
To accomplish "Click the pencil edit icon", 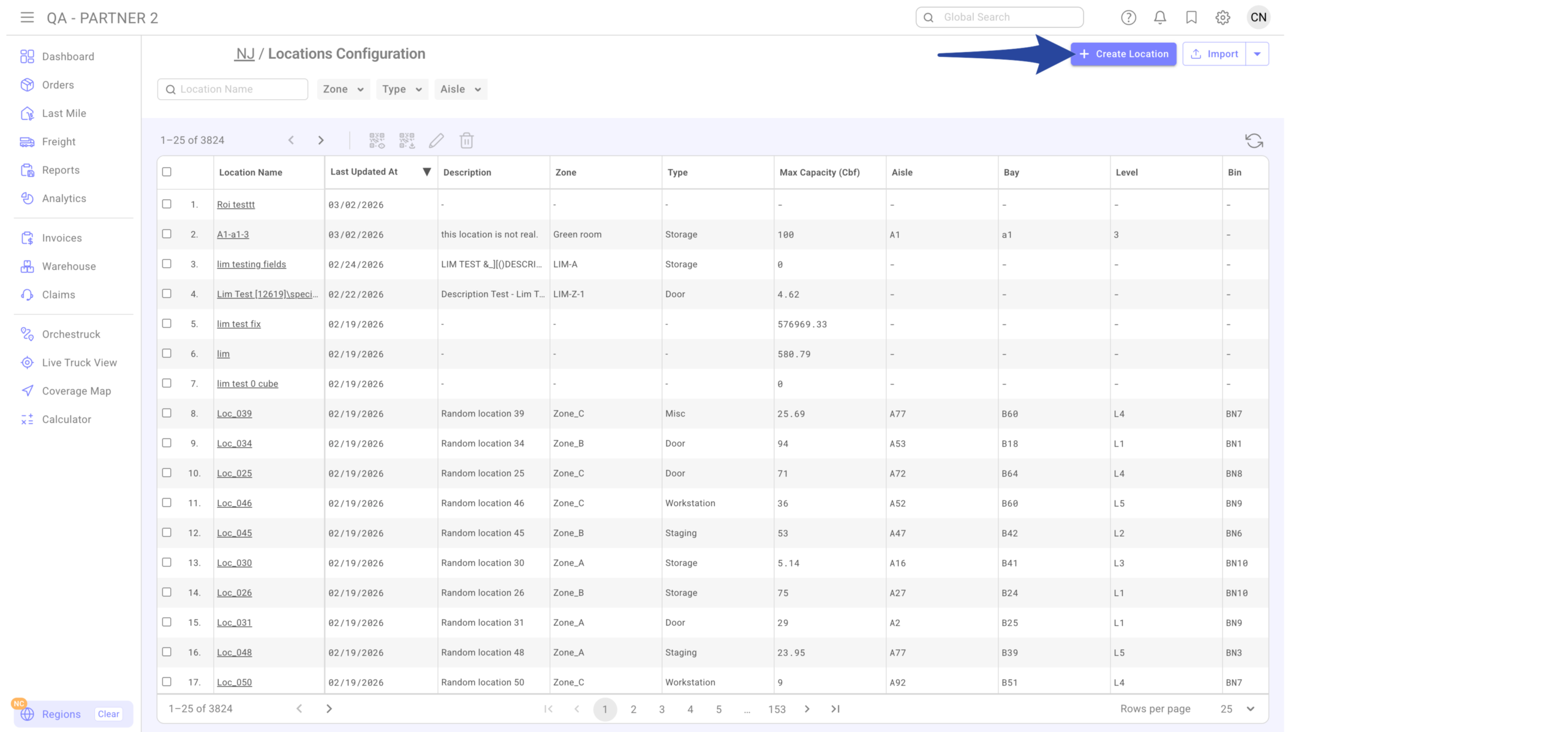I will (x=436, y=140).
